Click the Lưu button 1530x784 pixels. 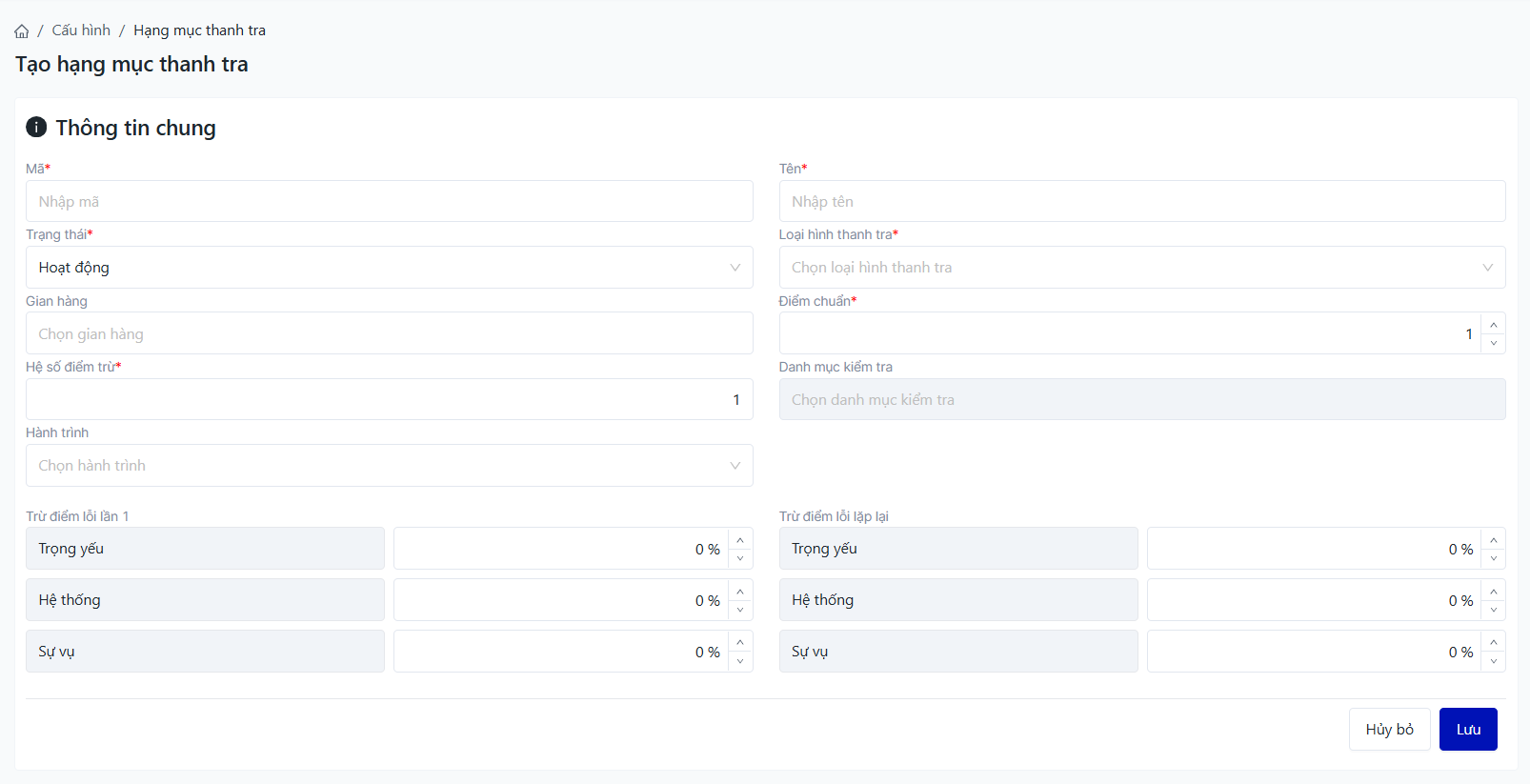[x=1467, y=729]
